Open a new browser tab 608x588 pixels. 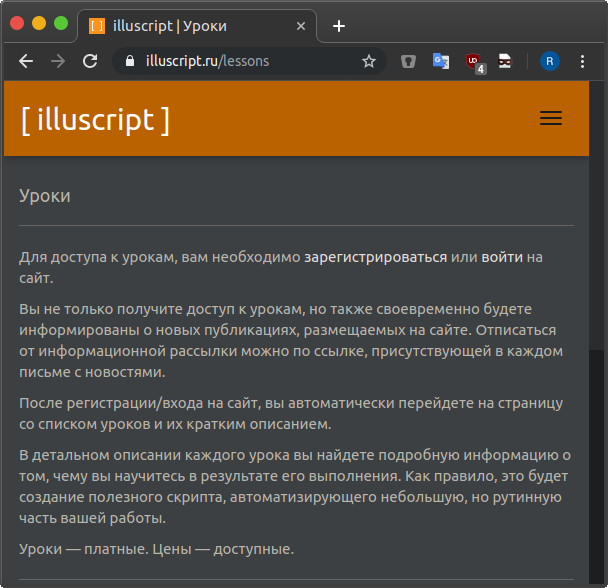click(339, 26)
